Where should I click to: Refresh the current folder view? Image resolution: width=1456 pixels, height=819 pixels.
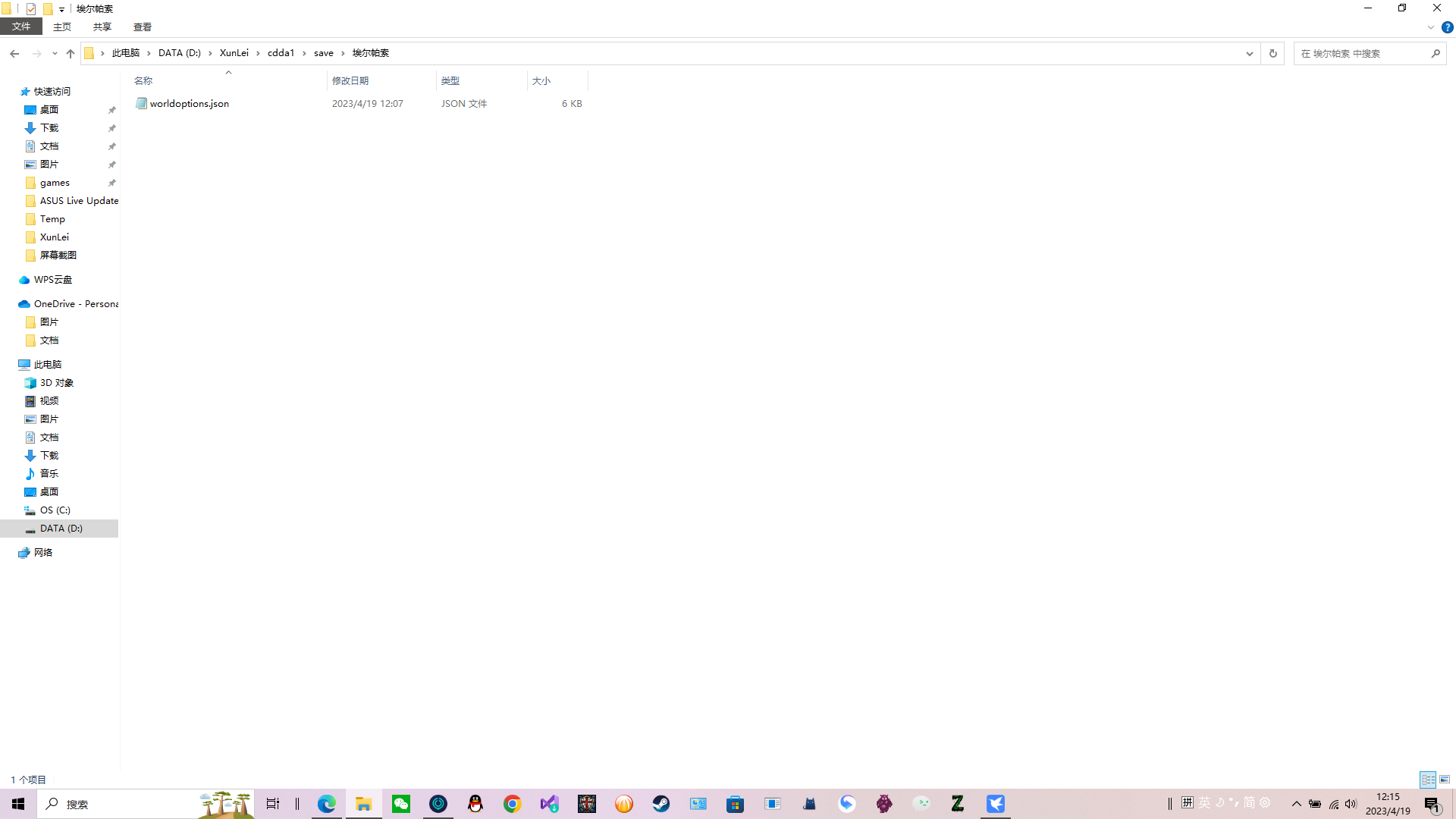[1273, 53]
